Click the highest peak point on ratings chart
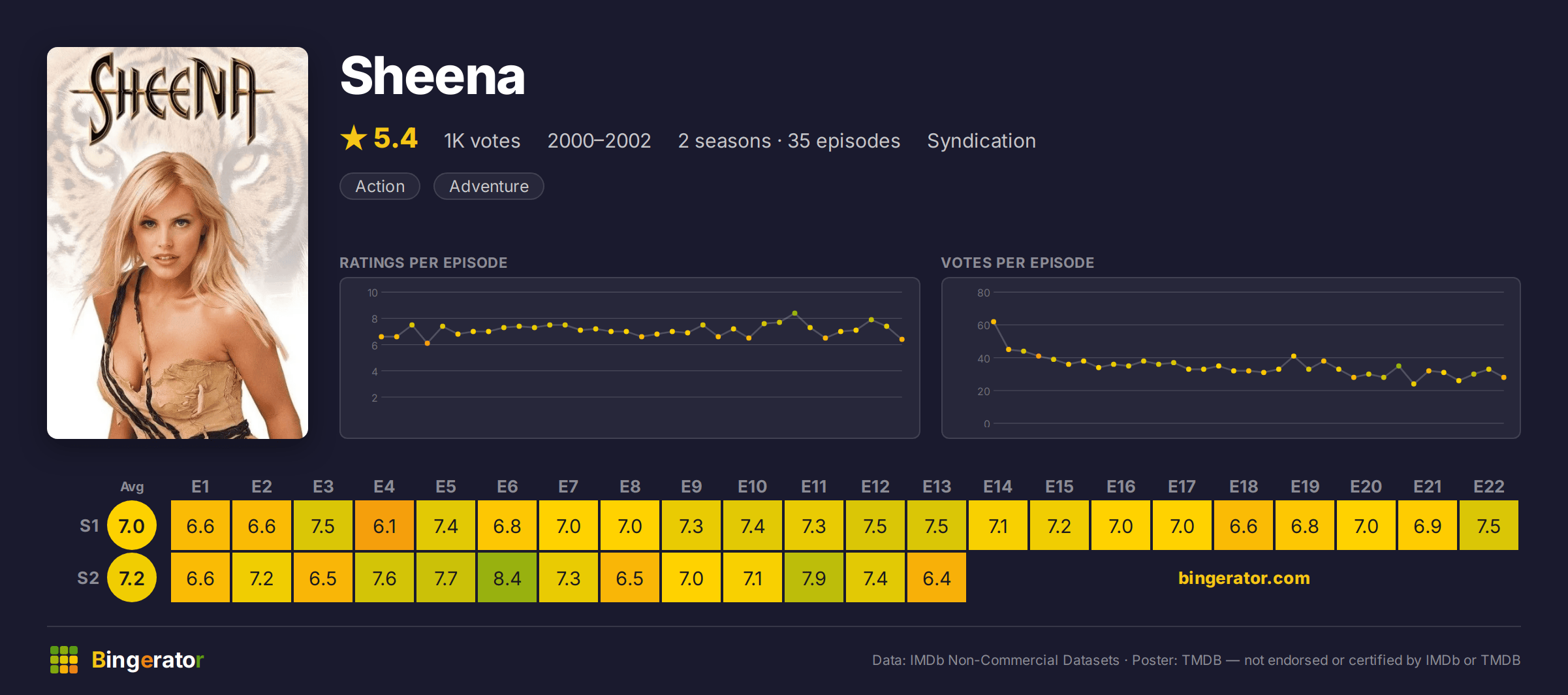This screenshot has width=1568, height=695. (794, 314)
